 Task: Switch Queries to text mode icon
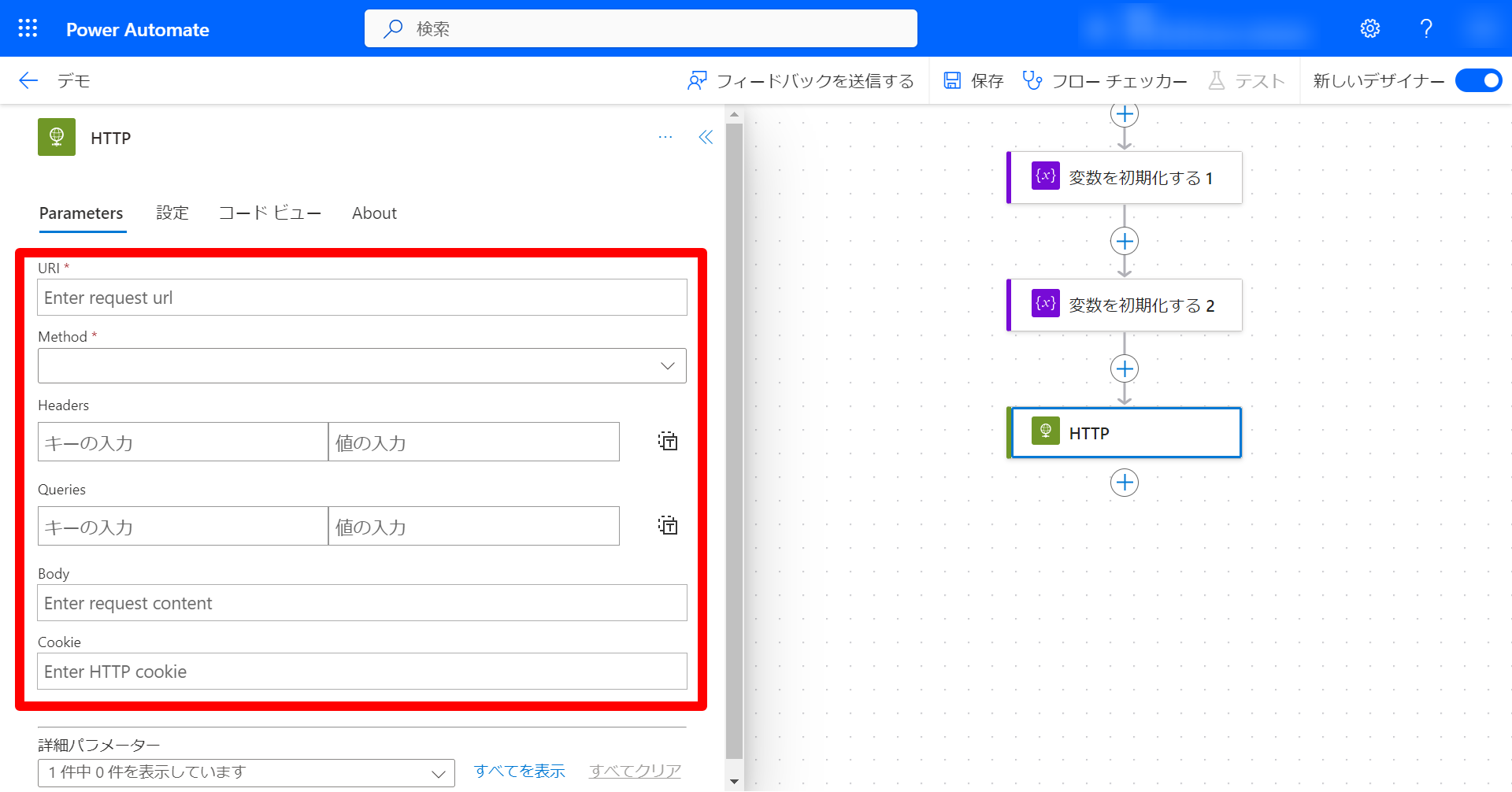668,525
